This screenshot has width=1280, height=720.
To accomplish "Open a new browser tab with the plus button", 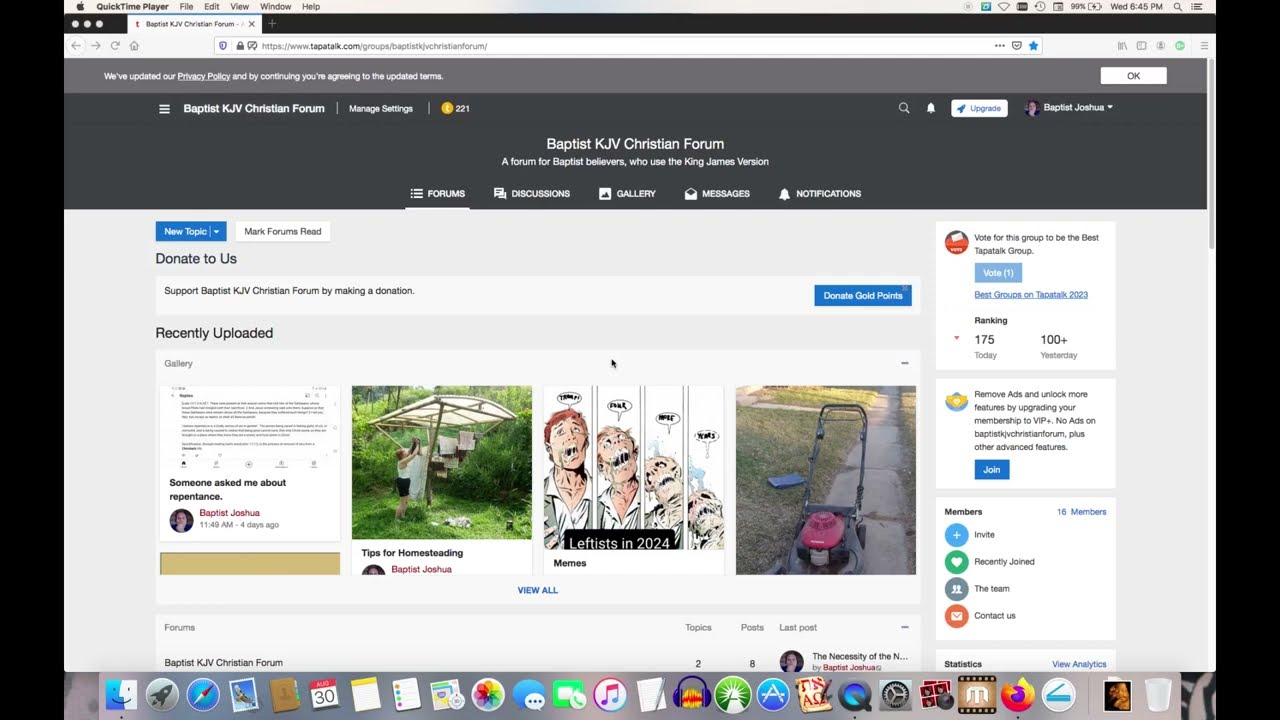I will coord(272,23).
